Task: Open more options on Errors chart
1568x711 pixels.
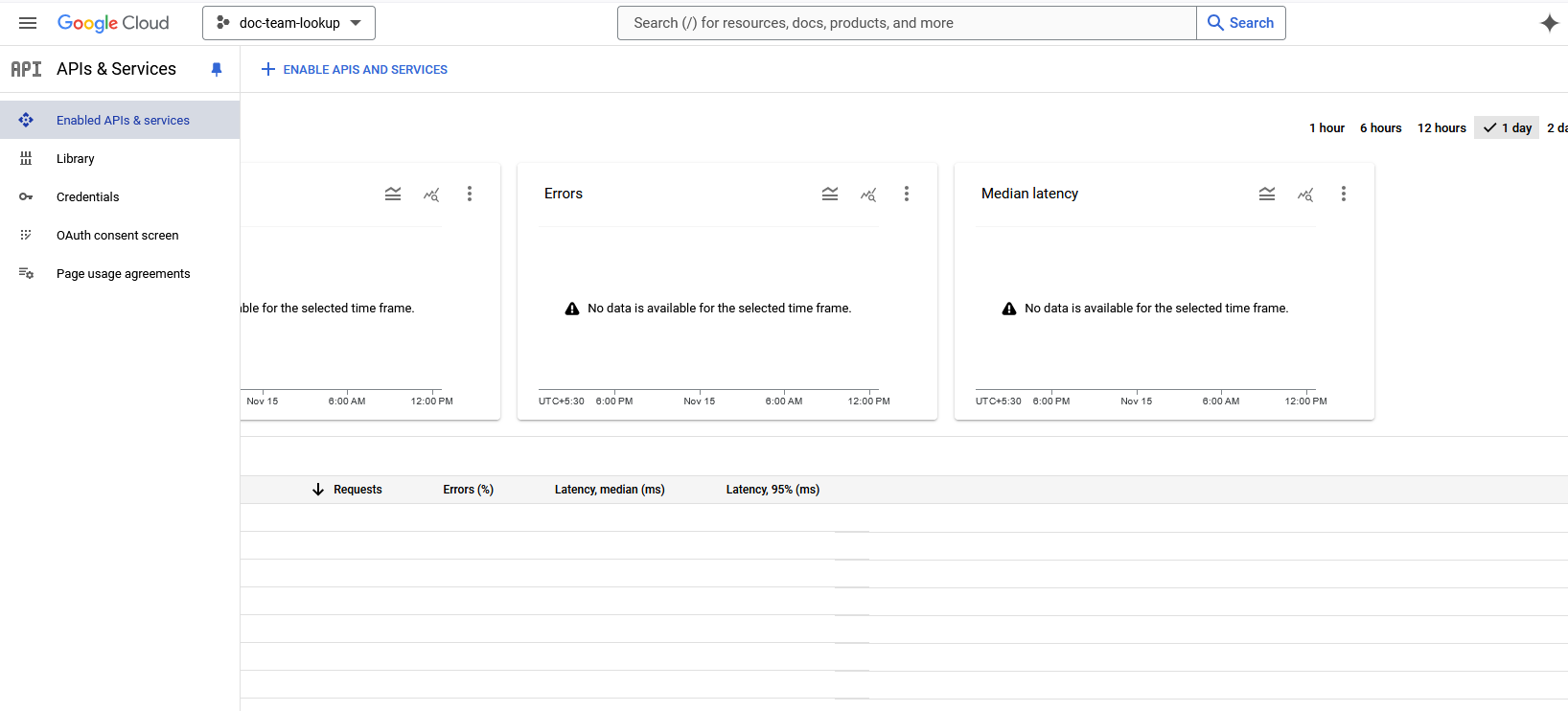Action: (907, 195)
